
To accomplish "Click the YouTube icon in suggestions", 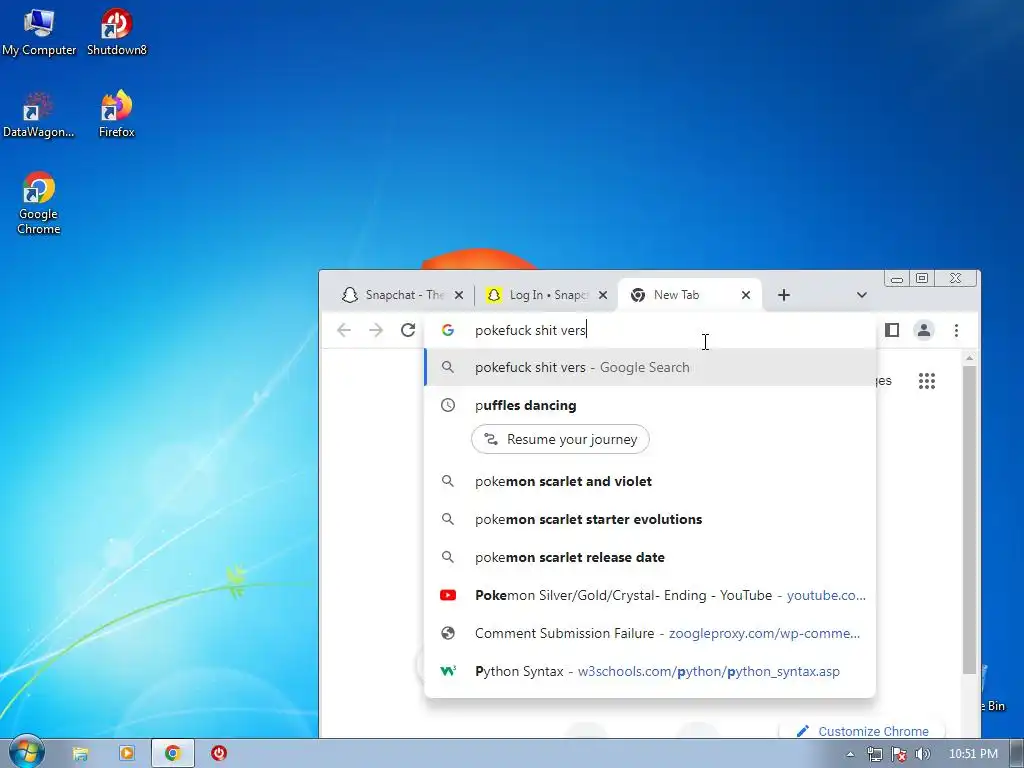I will pos(448,596).
